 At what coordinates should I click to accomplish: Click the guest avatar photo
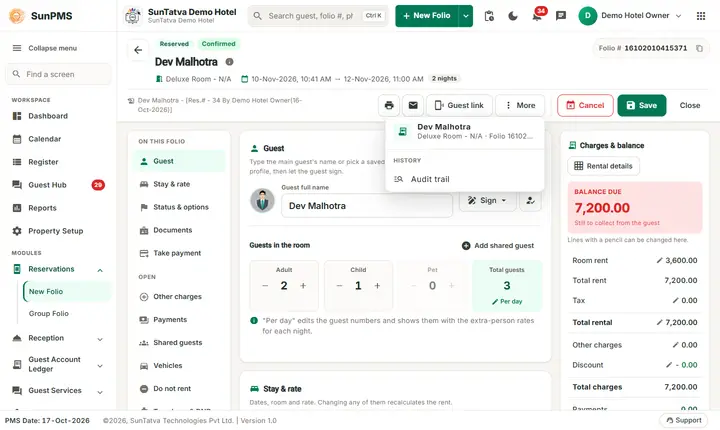[262, 201]
